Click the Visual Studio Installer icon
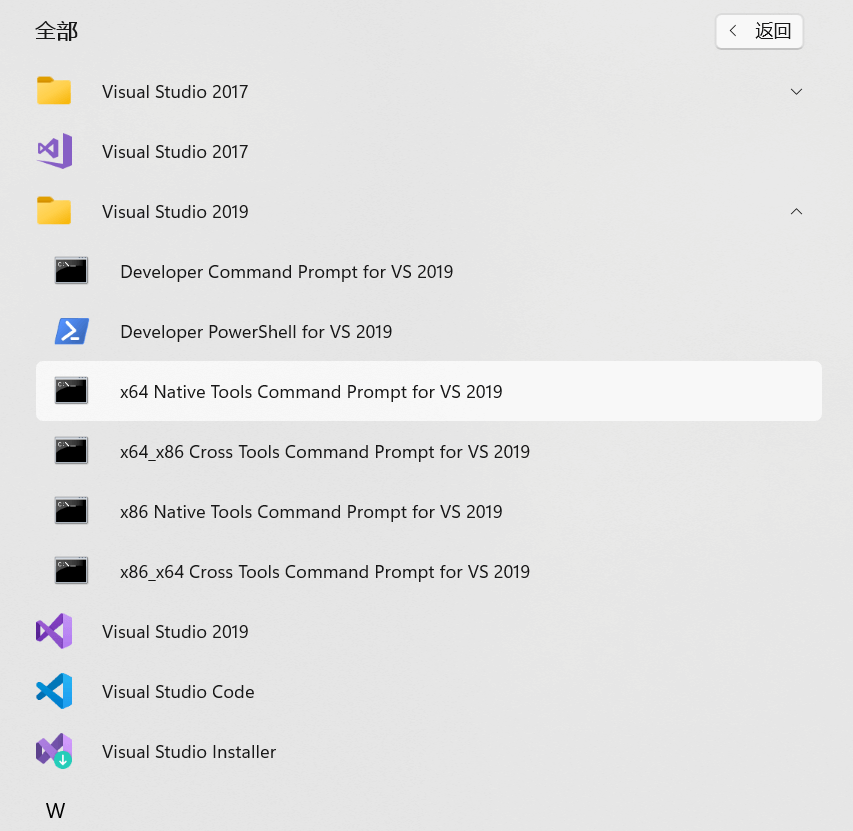The height and width of the screenshot is (831, 853). pyautogui.click(x=54, y=751)
